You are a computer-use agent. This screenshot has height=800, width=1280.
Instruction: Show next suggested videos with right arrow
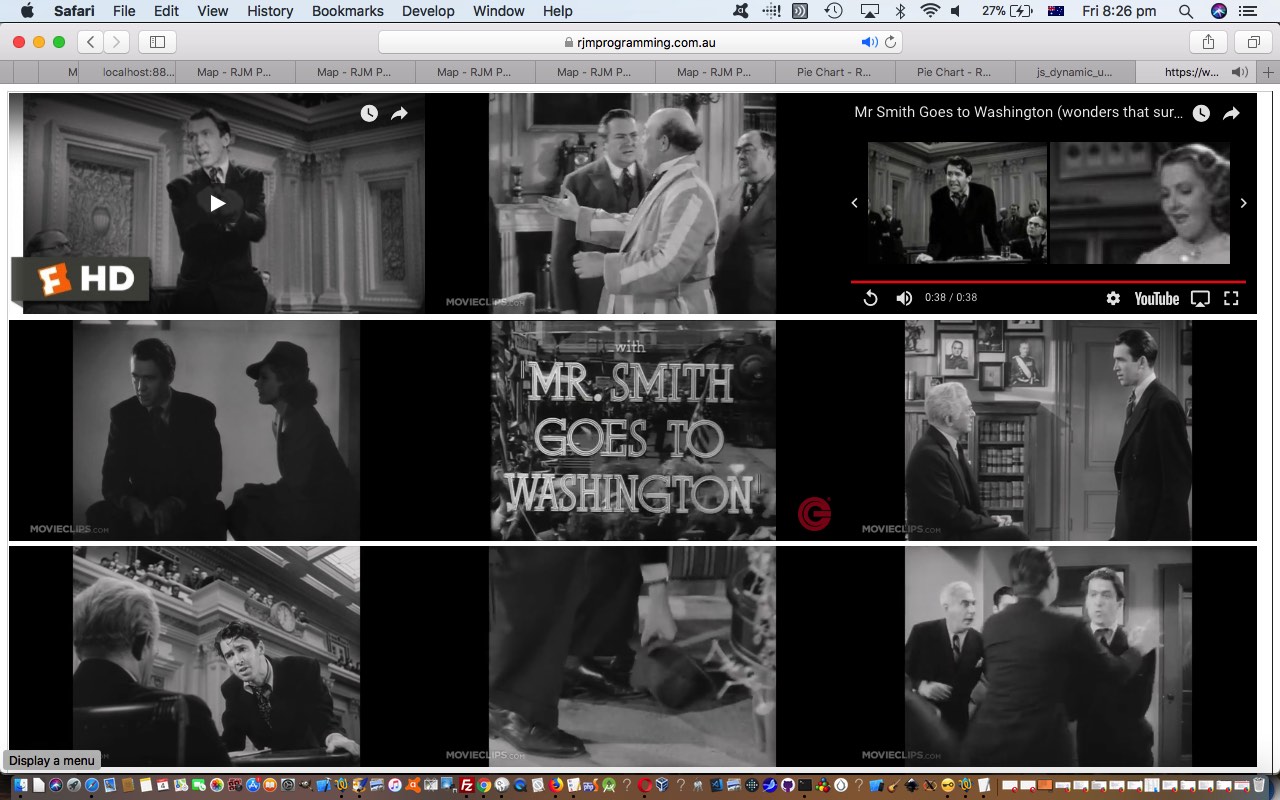click(x=1243, y=203)
